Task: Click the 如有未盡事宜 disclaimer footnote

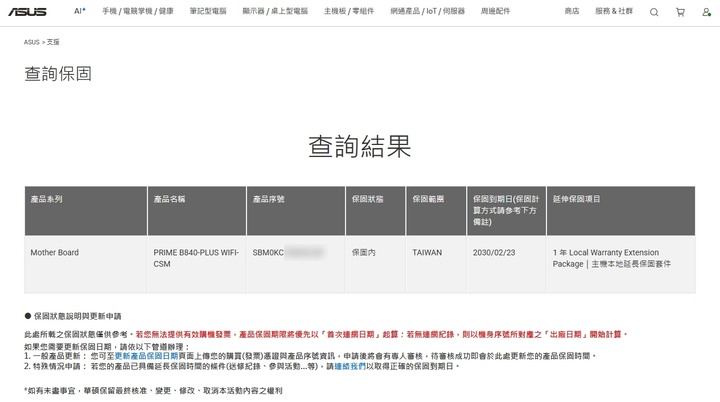Action: click(x=153, y=391)
